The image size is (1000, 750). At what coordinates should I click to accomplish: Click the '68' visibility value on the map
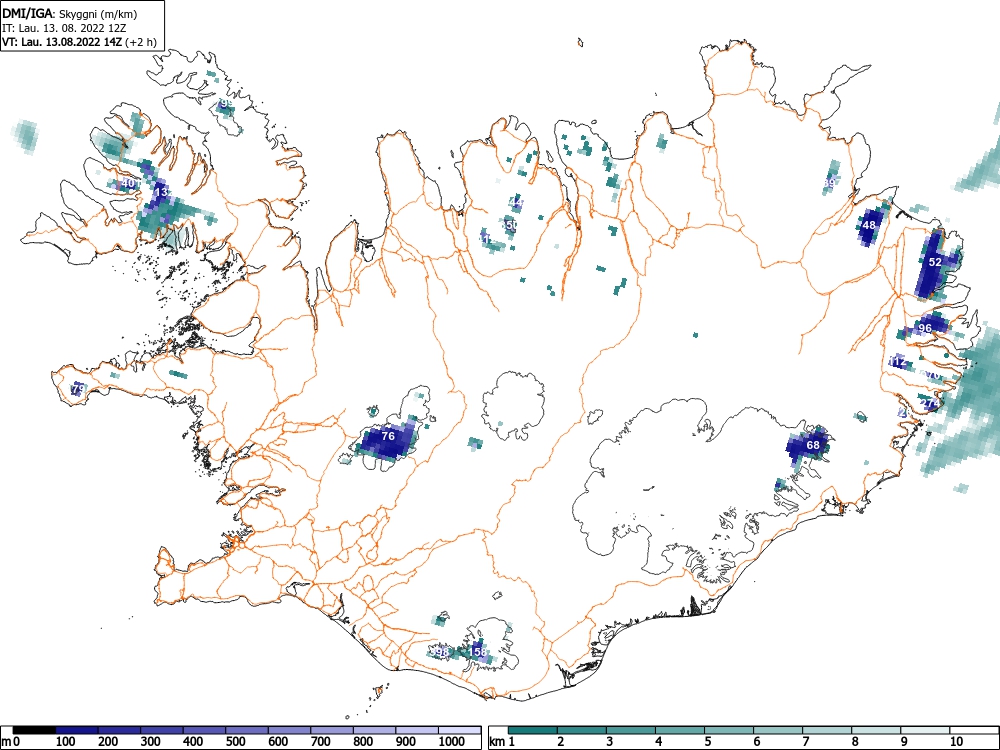[812, 445]
